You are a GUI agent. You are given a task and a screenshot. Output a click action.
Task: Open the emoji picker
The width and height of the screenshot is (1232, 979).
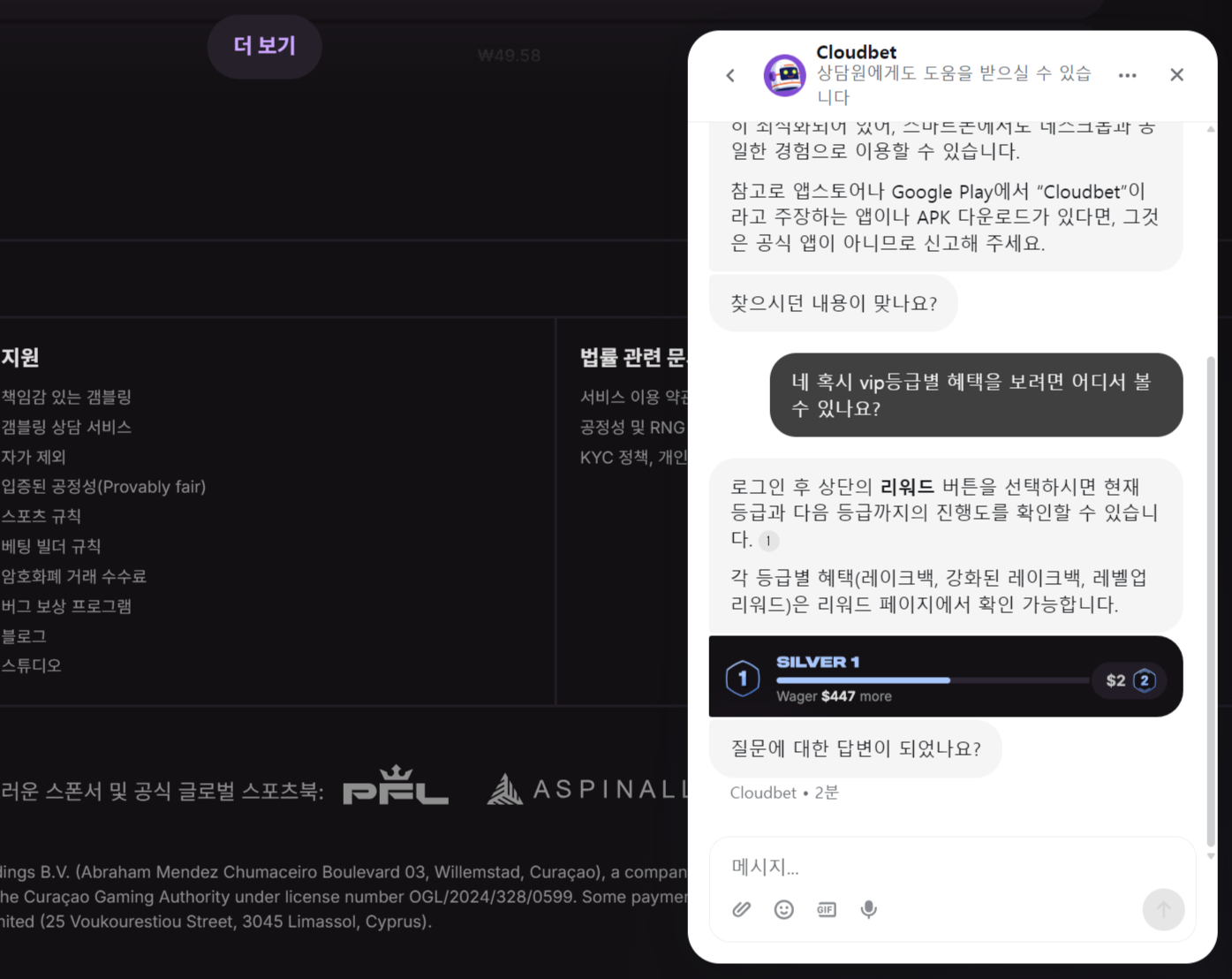coord(783,909)
